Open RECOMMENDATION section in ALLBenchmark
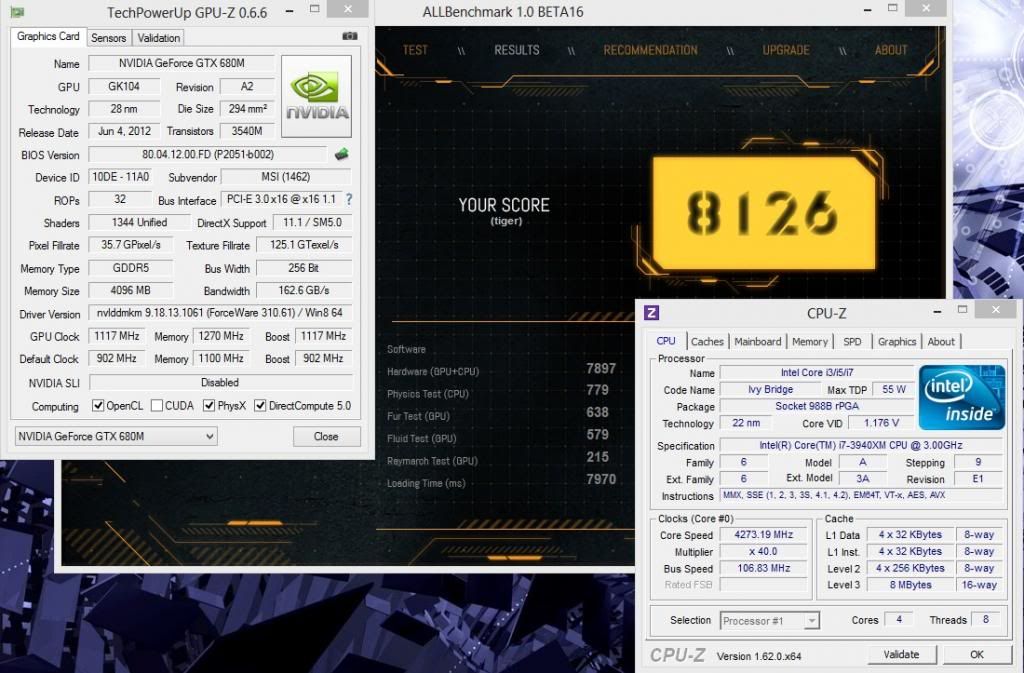This screenshot has height=673, width=1024. 650,50
